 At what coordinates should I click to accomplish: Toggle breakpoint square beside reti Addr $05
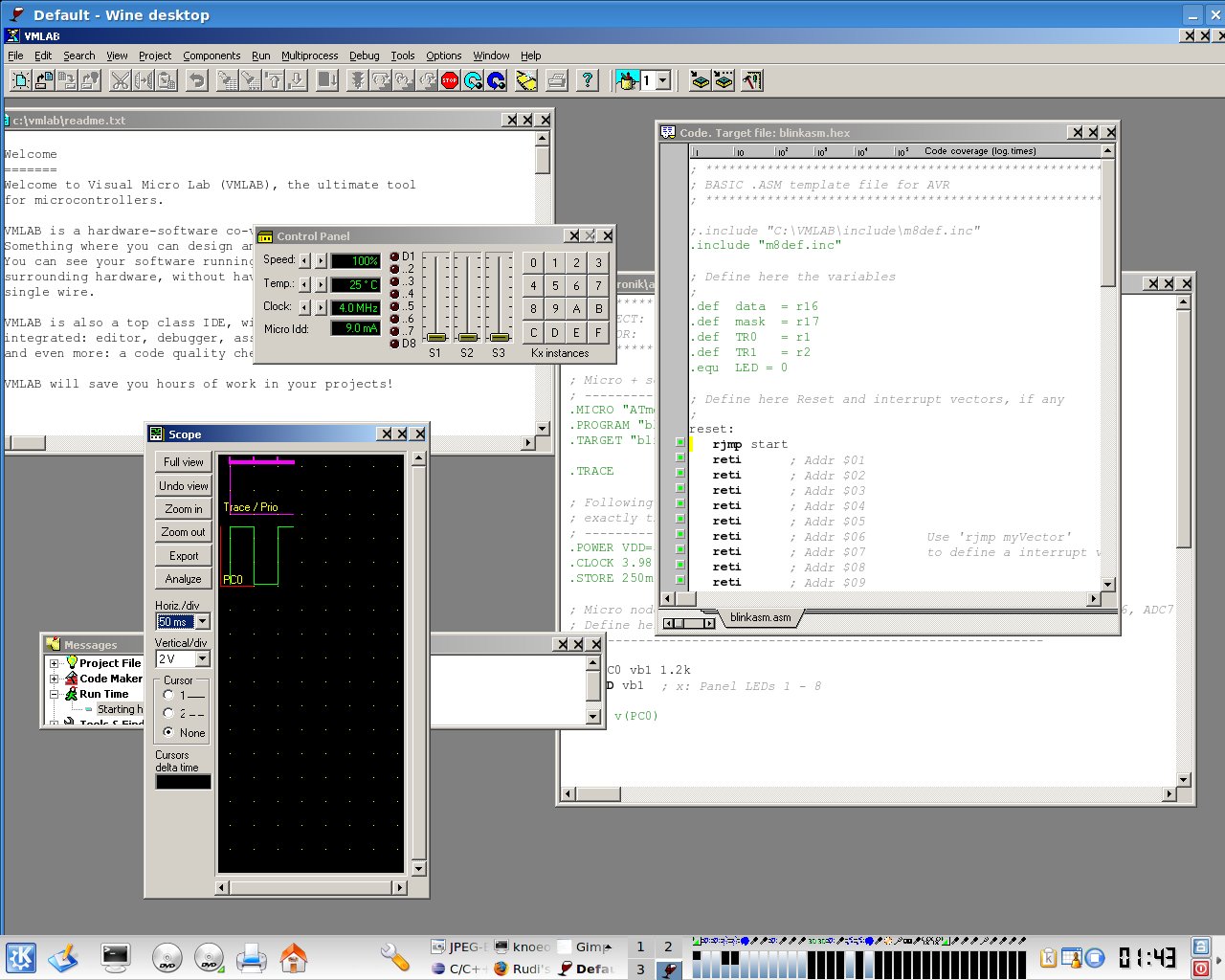(680, 520)
